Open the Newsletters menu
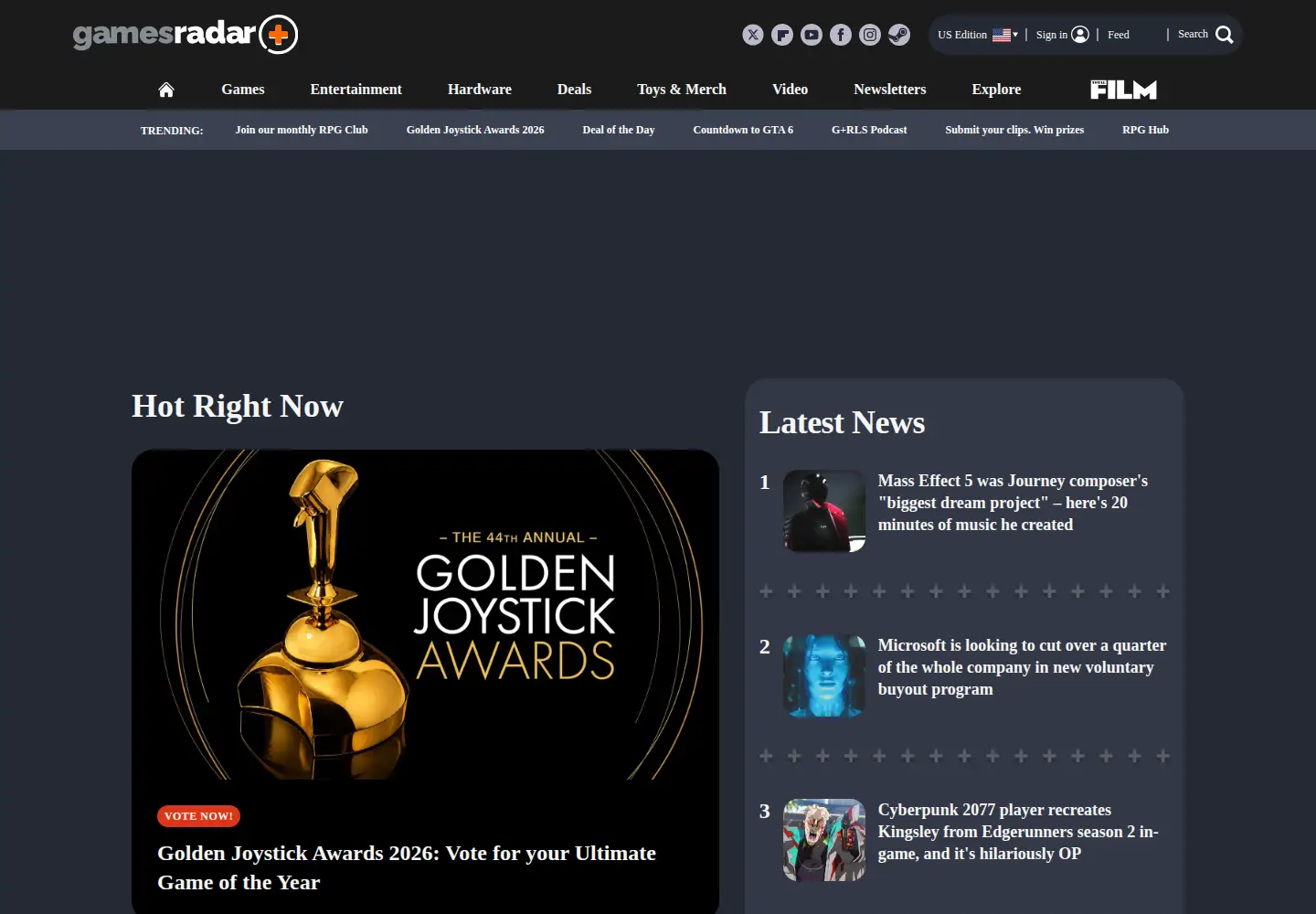The image size is (1316, 914). coord(890,90)
